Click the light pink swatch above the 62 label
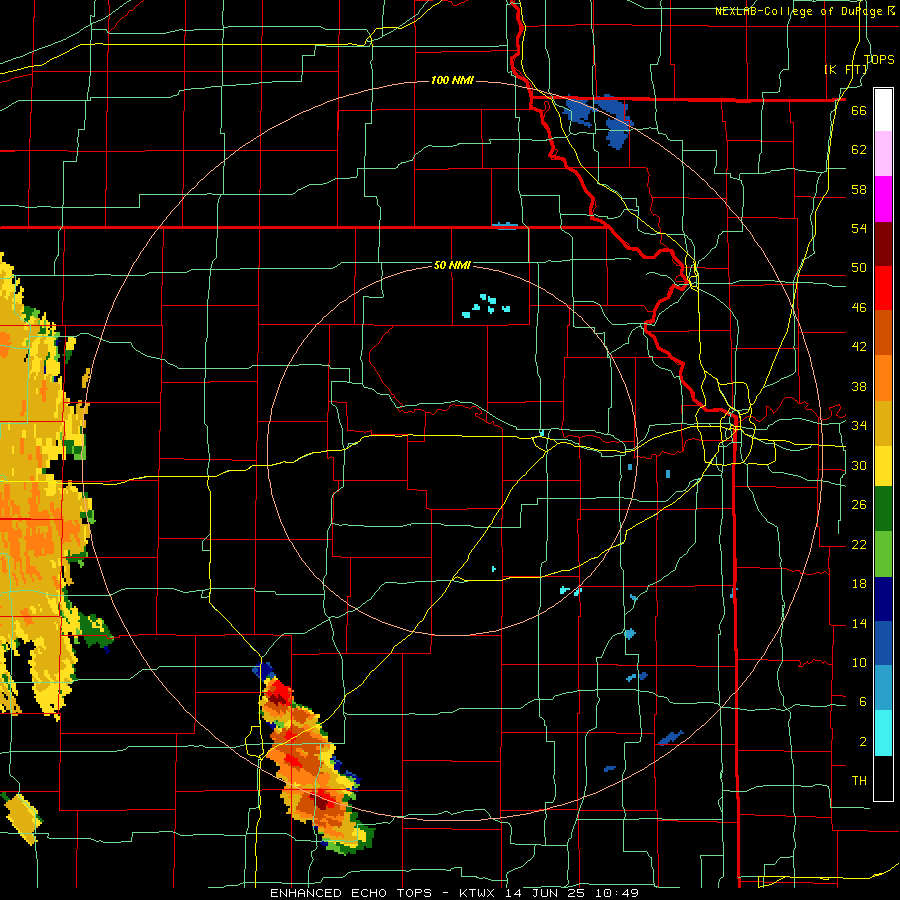Screen dimensions: 900x900 (883, 154)
